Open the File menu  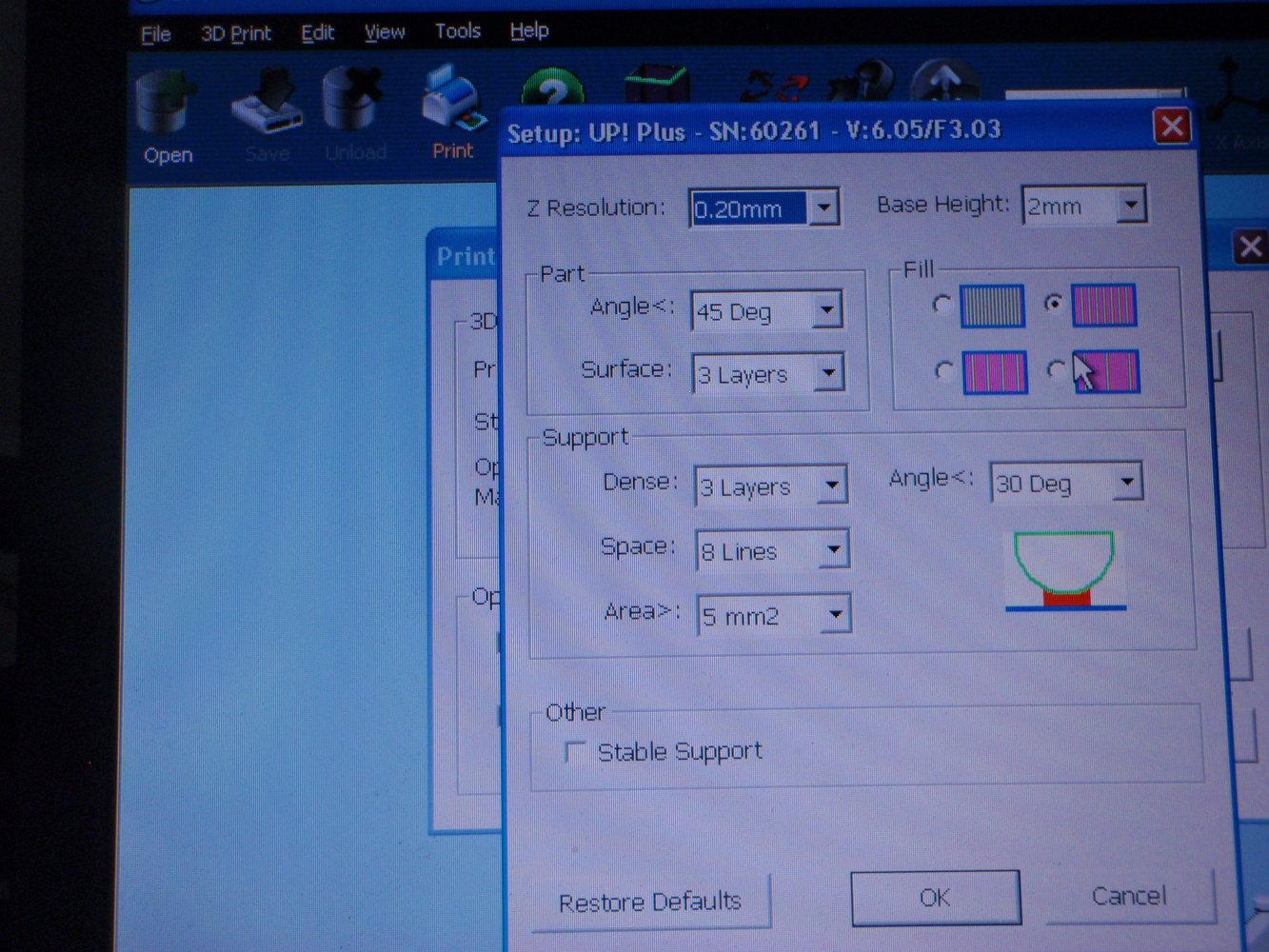tap(156, 35)
